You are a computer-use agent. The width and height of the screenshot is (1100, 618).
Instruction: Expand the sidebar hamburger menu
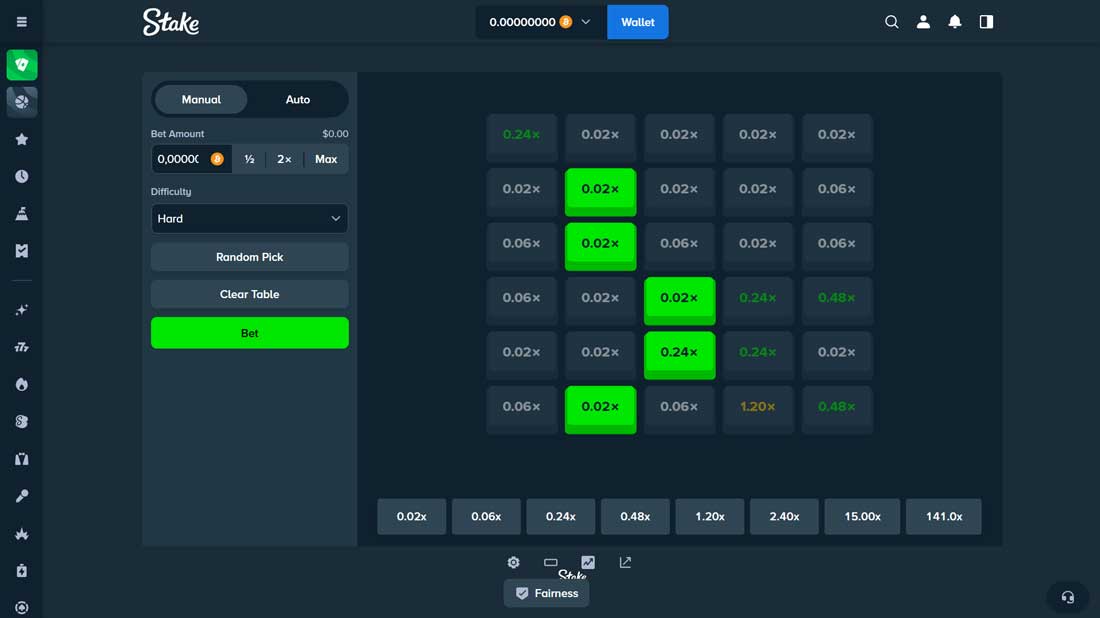22,22
